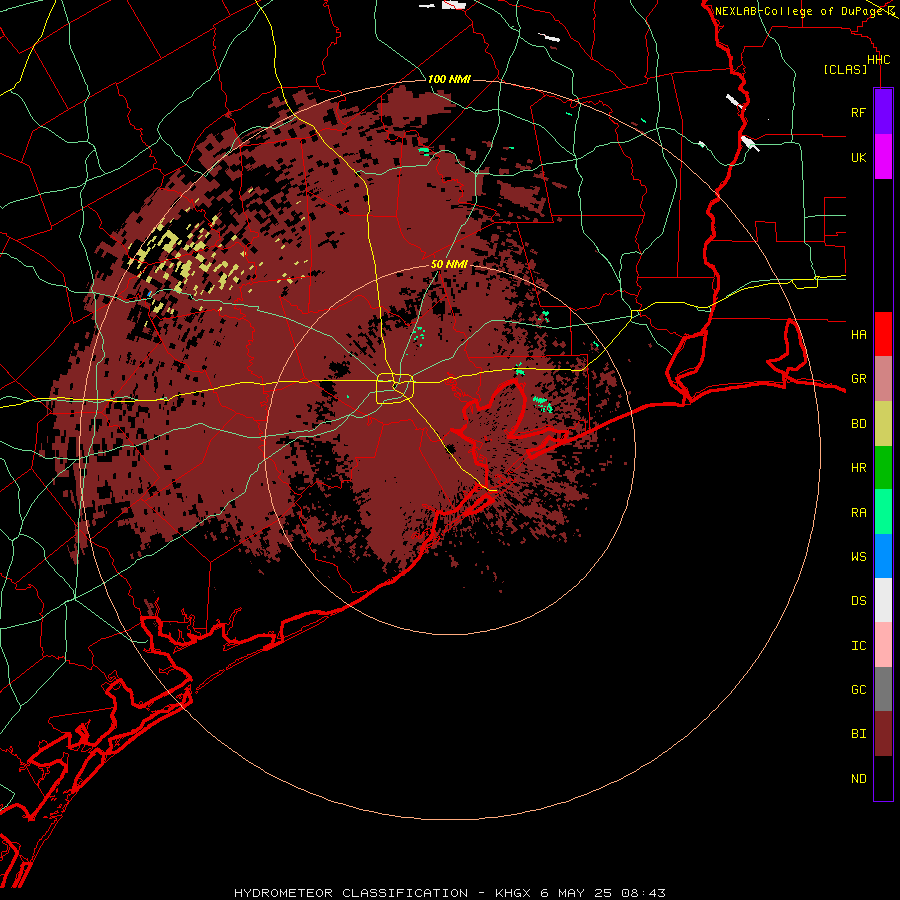Click the 100 NMI range ring label
Viewport: 900px width, 900px height.
pyautogui.click(x=449, y=79)
